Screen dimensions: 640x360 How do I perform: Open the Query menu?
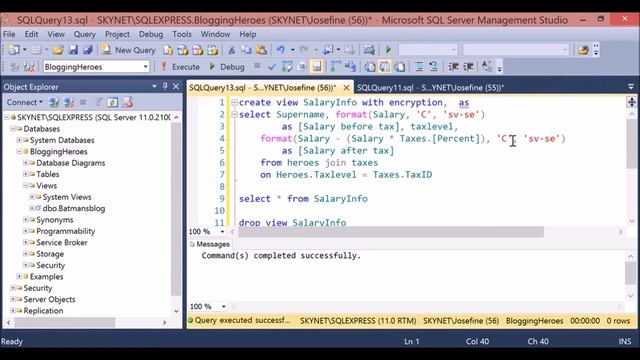coord(84,34)
